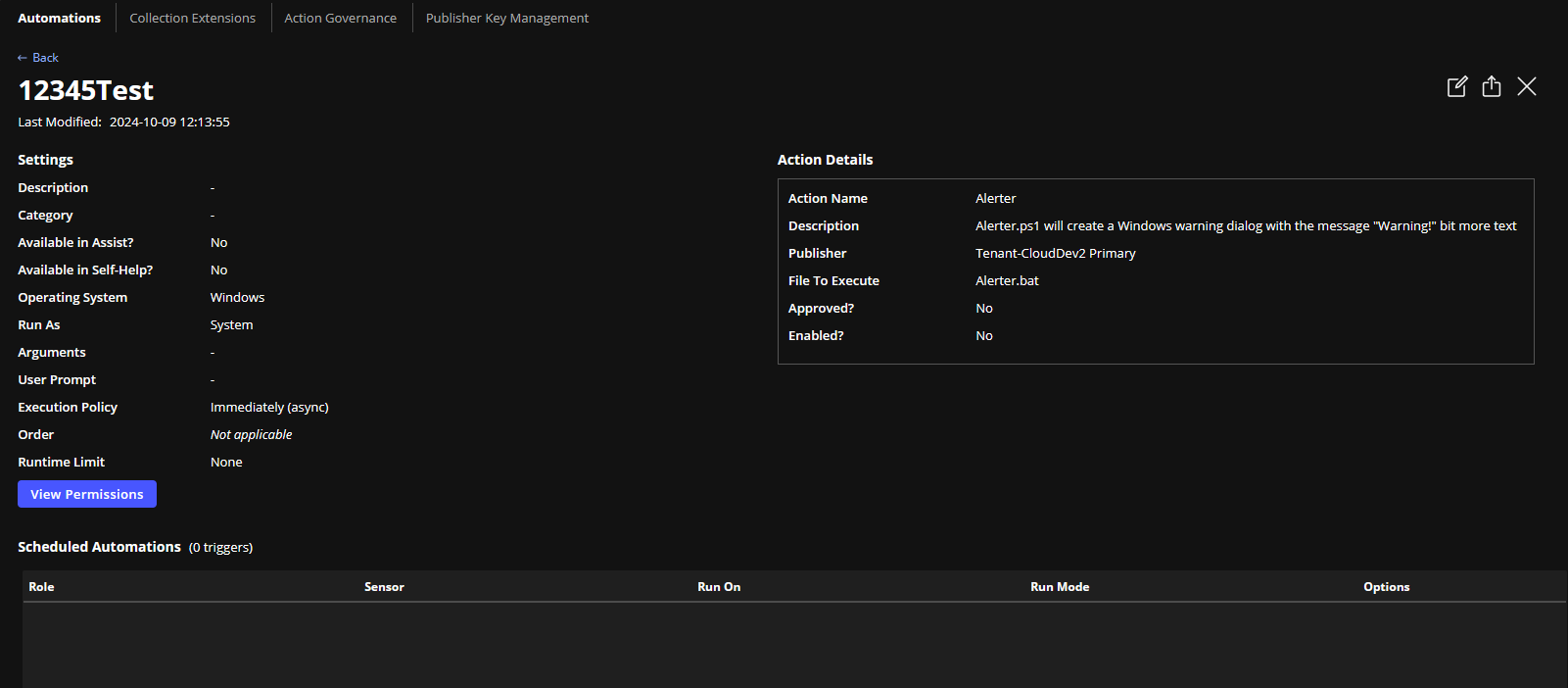Image resolution: width=1568 pixels, height=688 pixels.
Task: Select the Alerter.bat file name value
Action: point(1007,280)
